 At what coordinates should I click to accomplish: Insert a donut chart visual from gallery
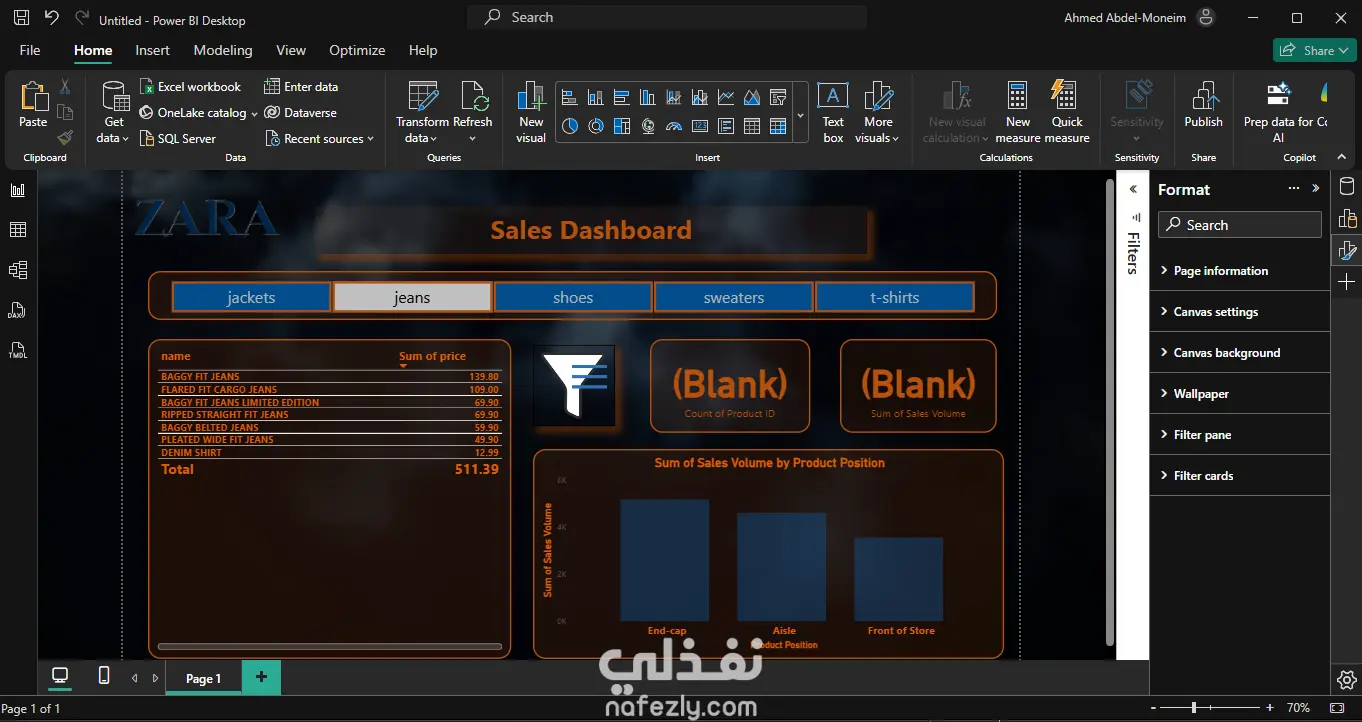pos(596,126)
